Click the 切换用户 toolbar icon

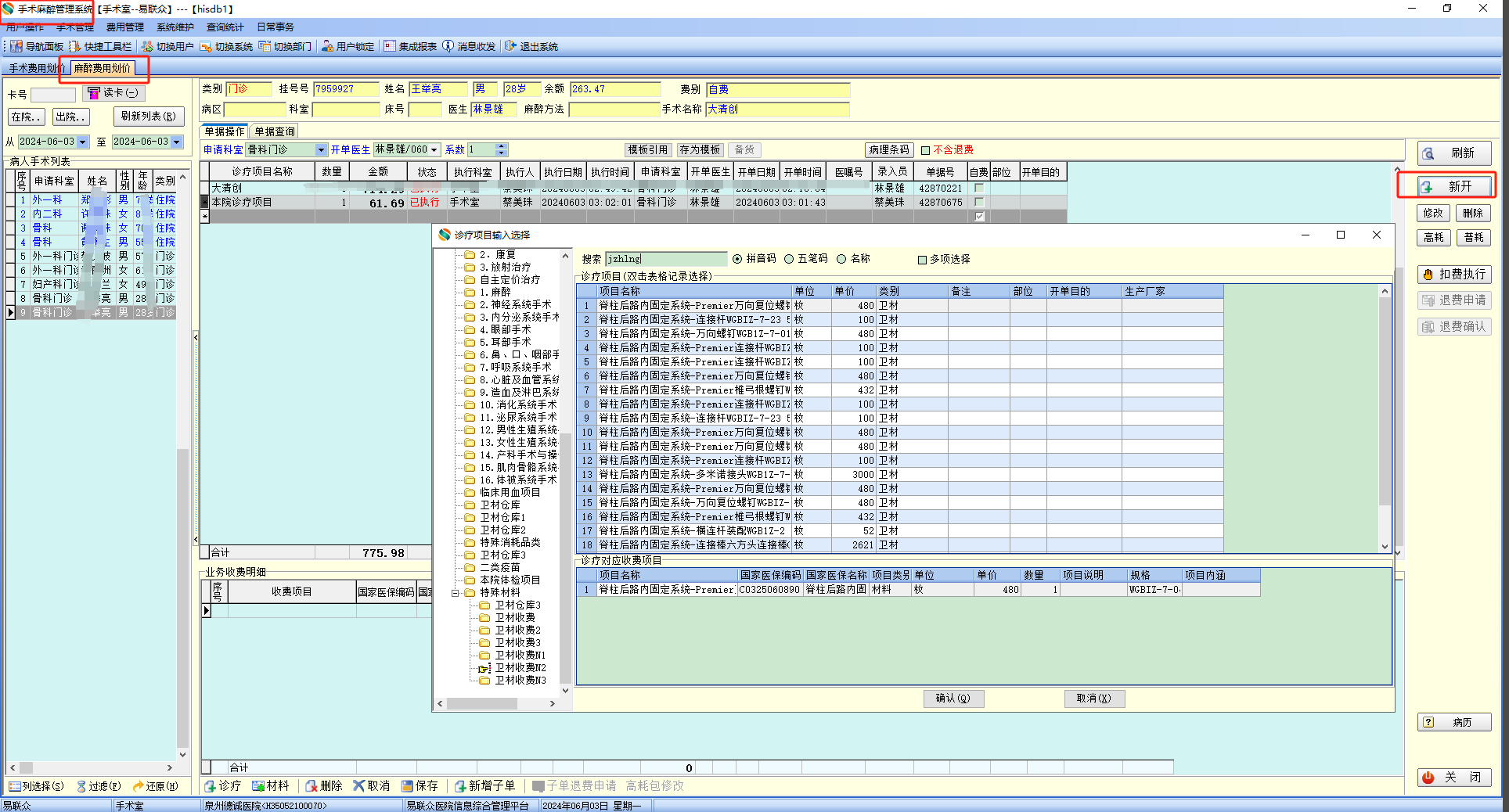coord(147,47)
